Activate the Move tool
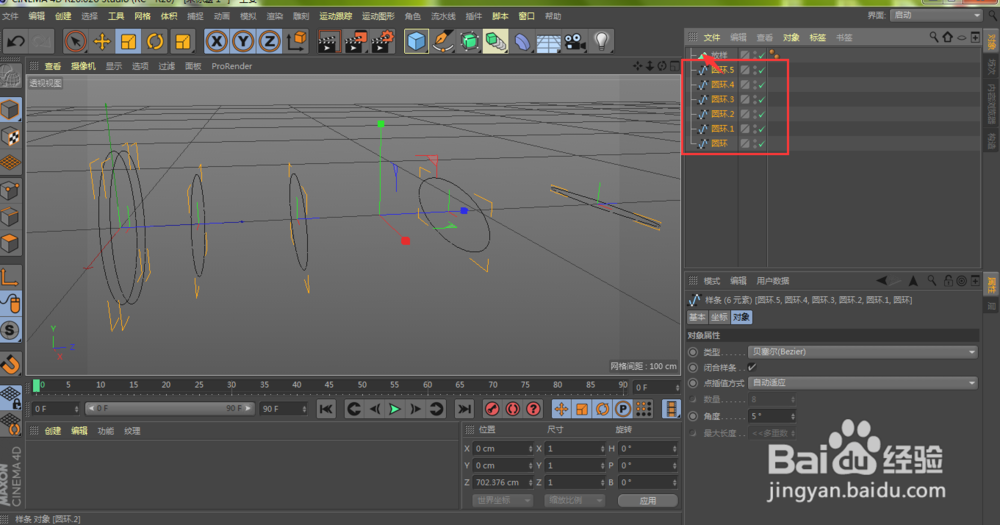The image size is (1000, 525). (x=102, y=42)
